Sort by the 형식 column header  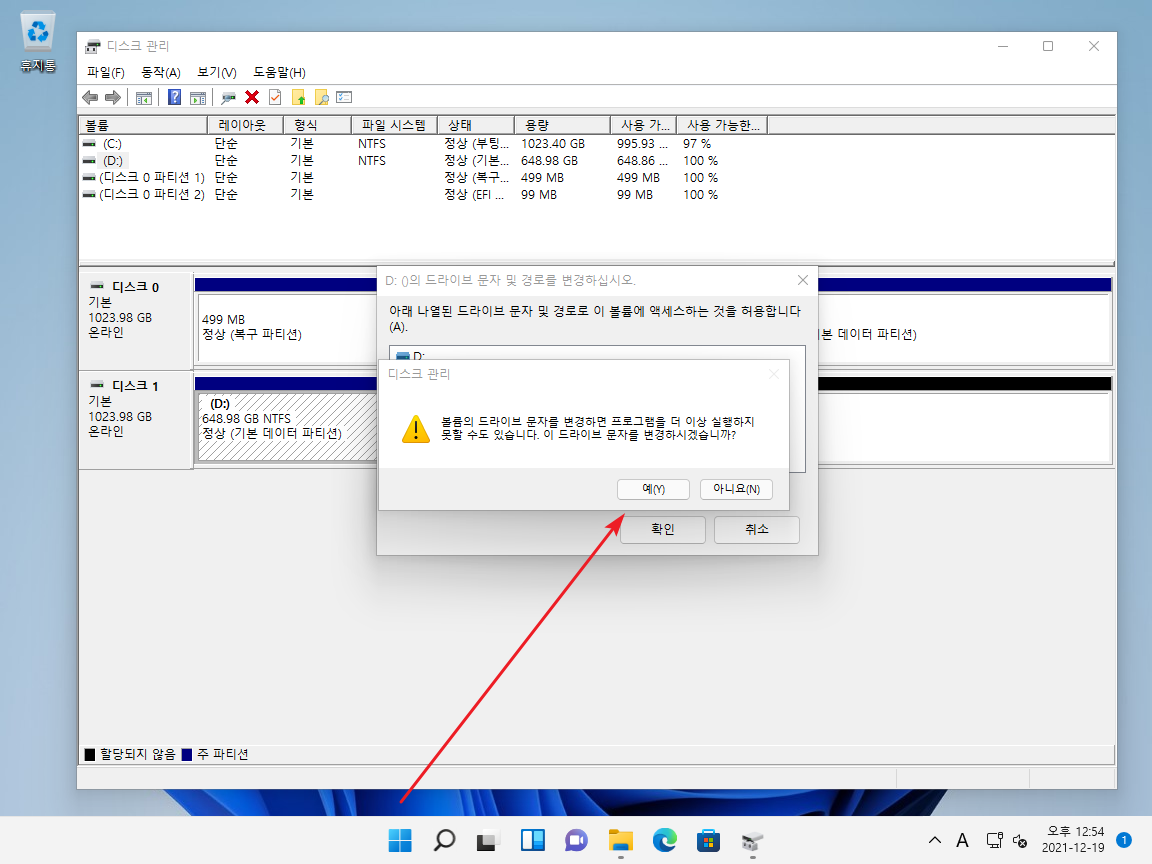[x=317, y=125]
